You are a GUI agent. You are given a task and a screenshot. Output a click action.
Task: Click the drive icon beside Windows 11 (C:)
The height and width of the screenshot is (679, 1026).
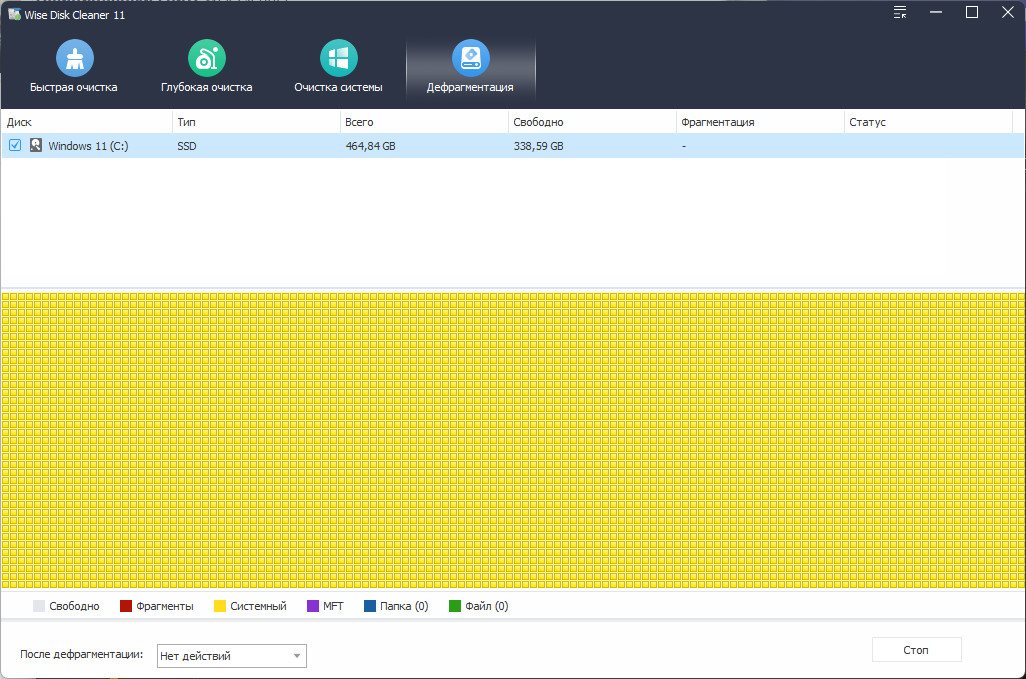[x=35, y=145]
